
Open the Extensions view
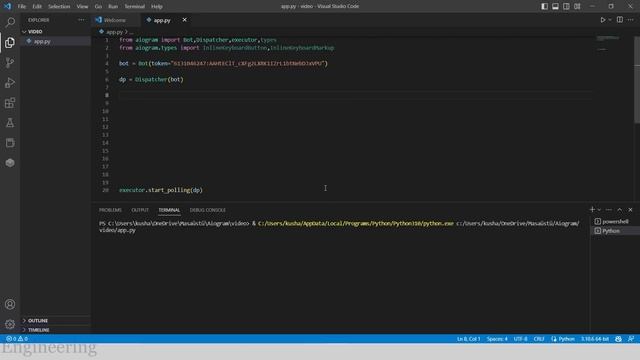point(10,102)
